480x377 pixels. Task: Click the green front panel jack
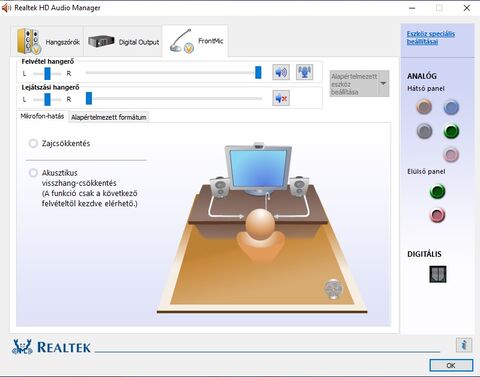[x=437, y=191]
